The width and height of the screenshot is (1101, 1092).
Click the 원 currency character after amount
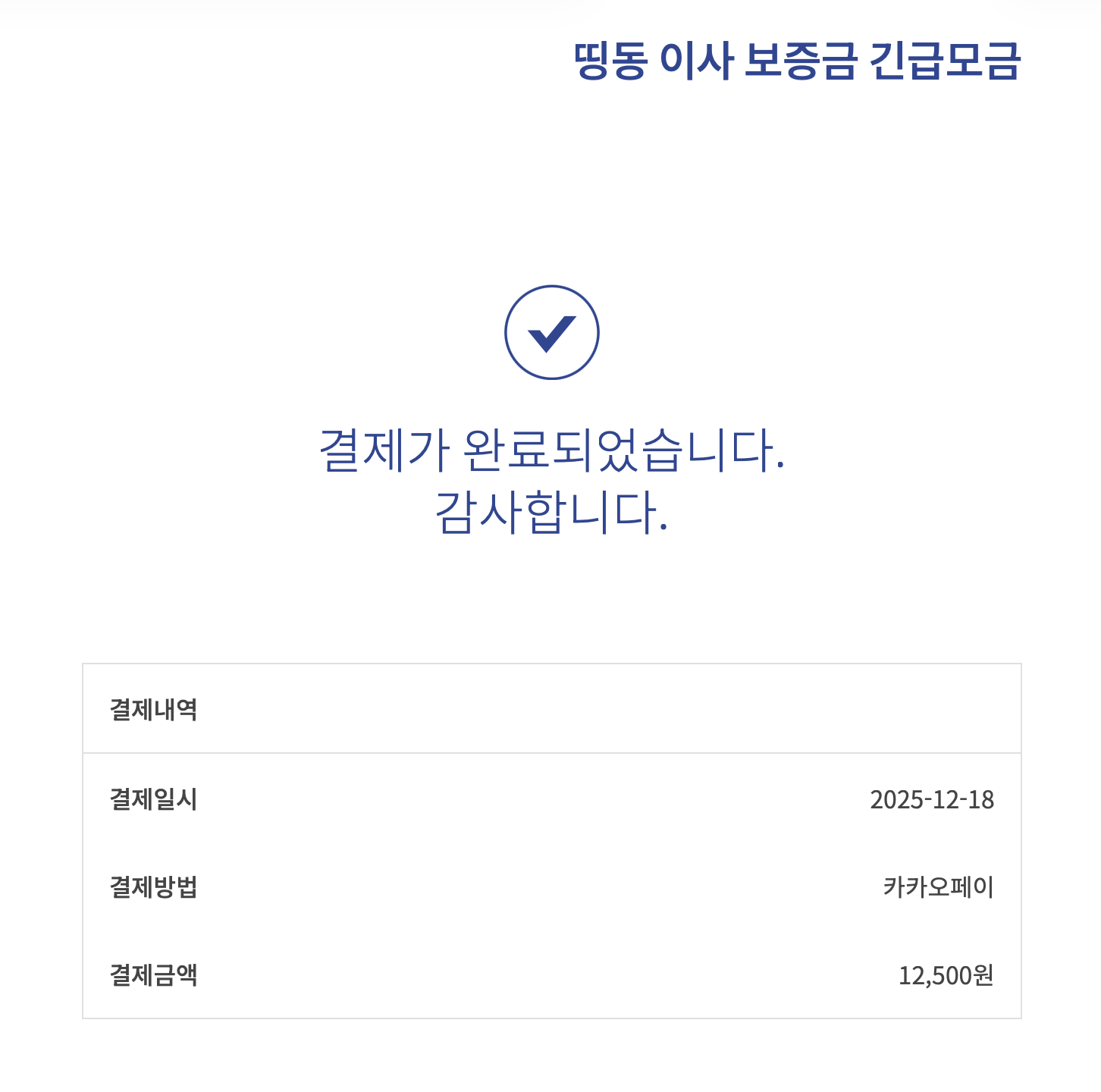pos(983,975)
